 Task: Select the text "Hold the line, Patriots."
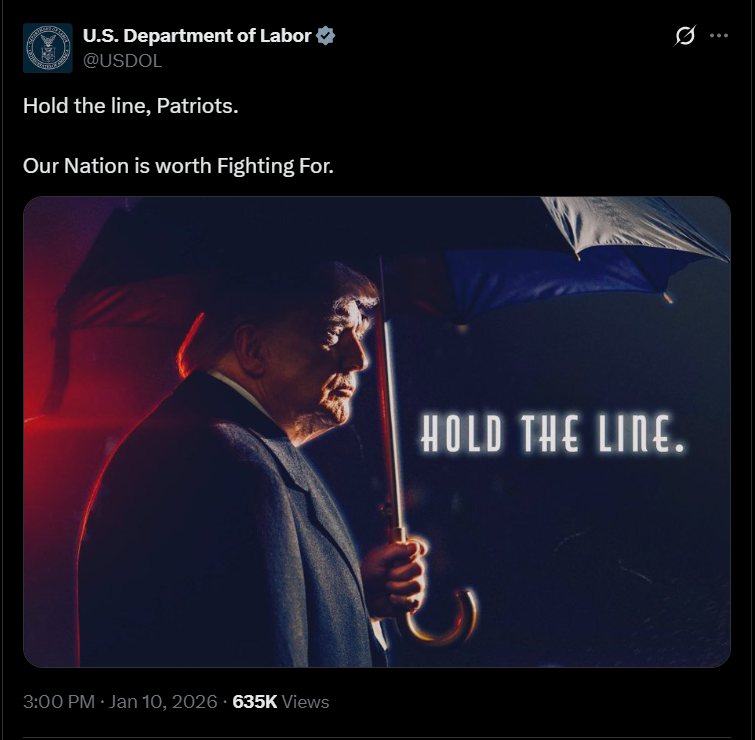click(130, 106)
